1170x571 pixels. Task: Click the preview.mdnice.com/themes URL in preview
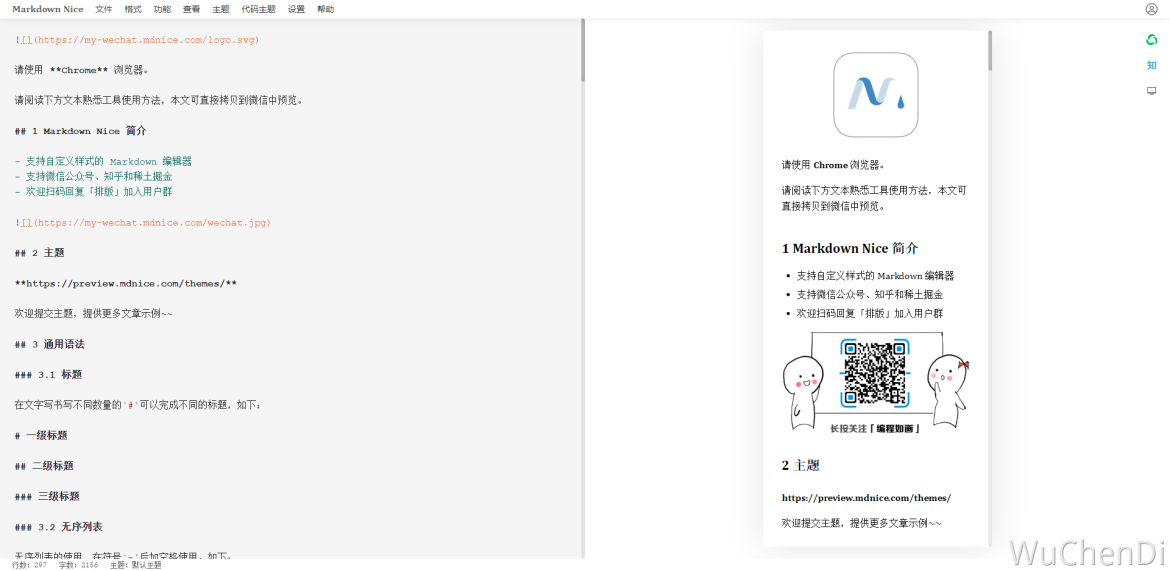866,498
